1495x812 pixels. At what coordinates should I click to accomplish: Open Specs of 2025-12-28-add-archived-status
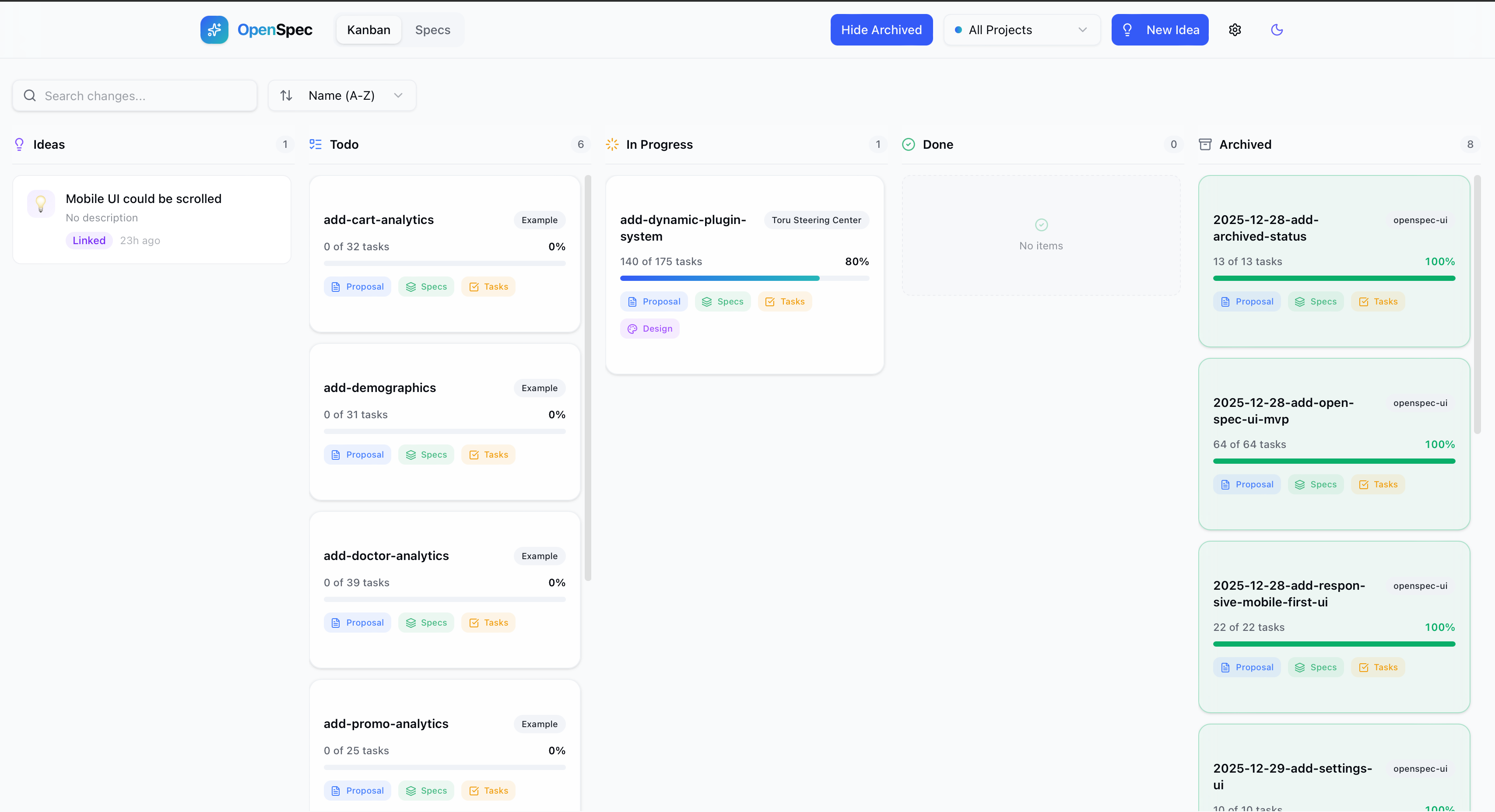[1316, 301]
